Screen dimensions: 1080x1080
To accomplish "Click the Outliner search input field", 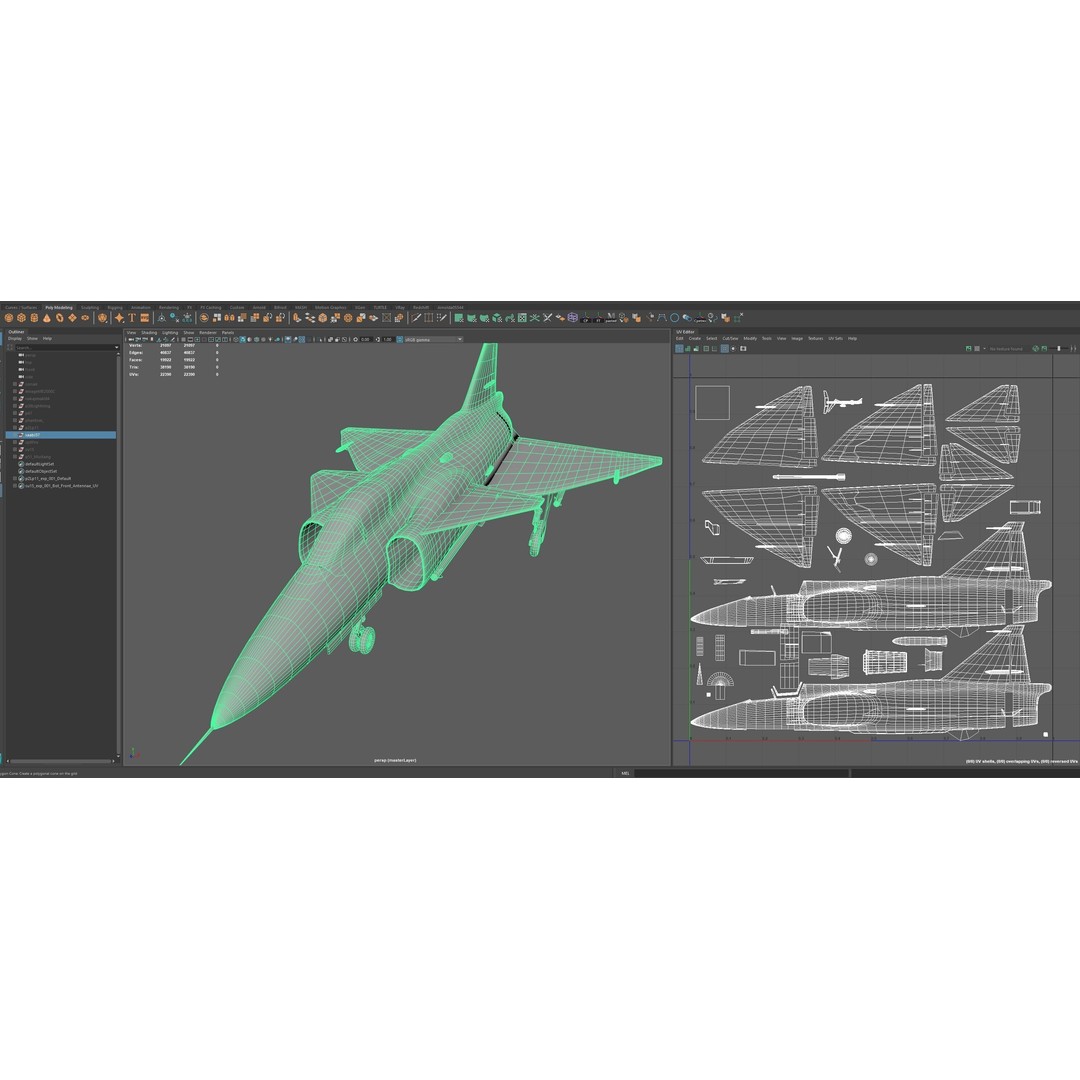I will tap(65, 347).
